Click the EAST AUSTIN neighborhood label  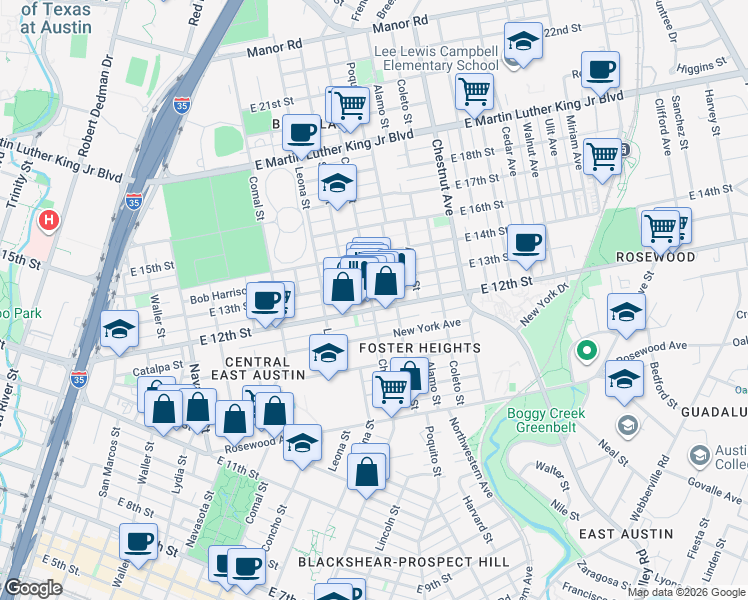pyautogui.click(x=626, y=534)
